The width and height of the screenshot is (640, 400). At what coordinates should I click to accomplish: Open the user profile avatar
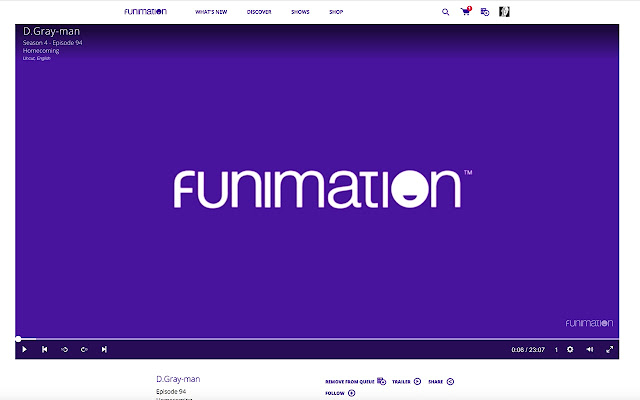504,12
